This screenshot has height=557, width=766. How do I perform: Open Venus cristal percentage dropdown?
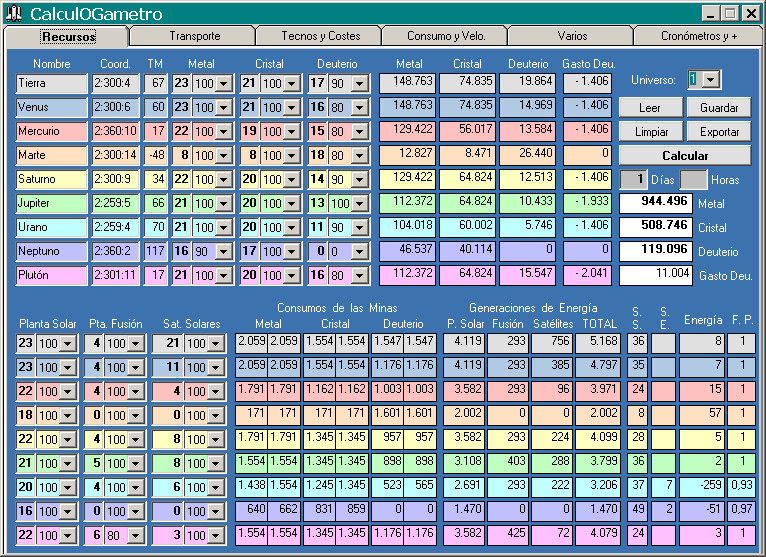[292, 107]
